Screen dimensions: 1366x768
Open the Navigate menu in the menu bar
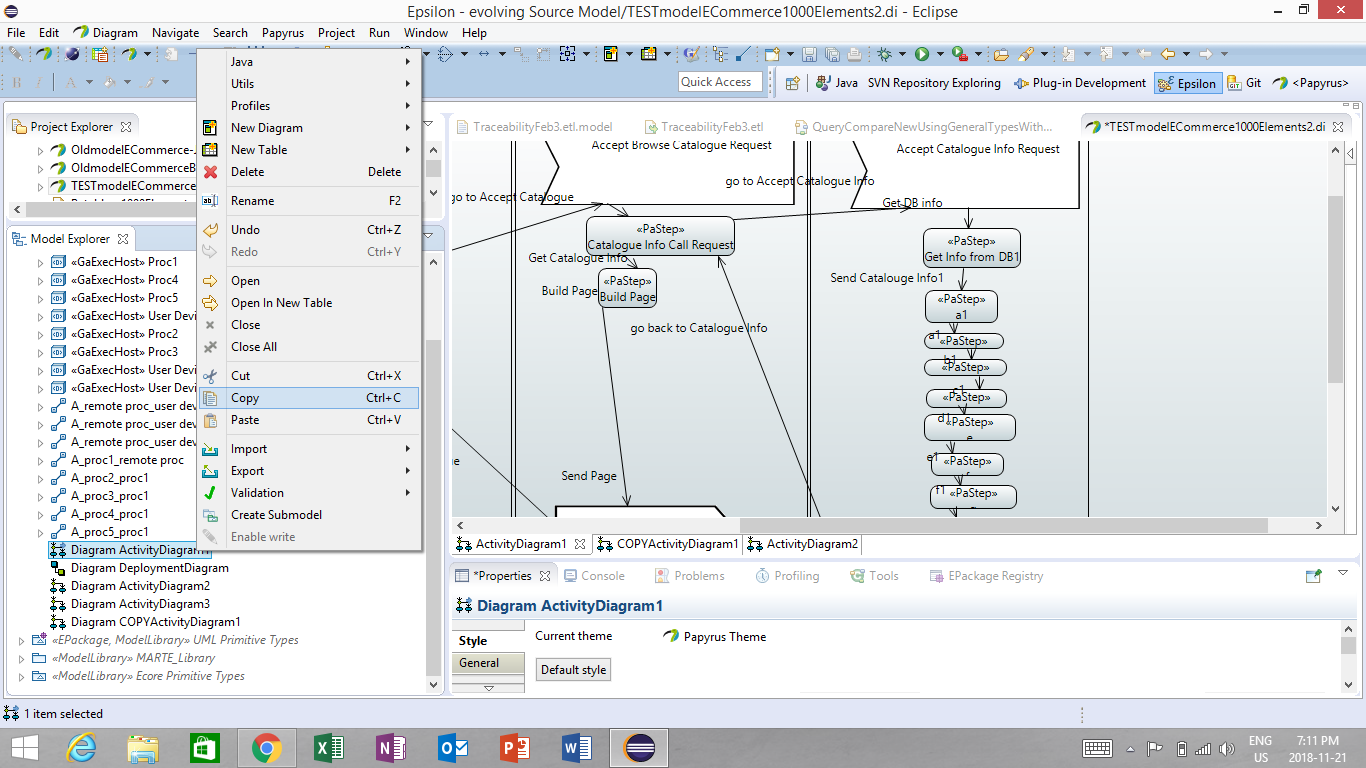175,33
